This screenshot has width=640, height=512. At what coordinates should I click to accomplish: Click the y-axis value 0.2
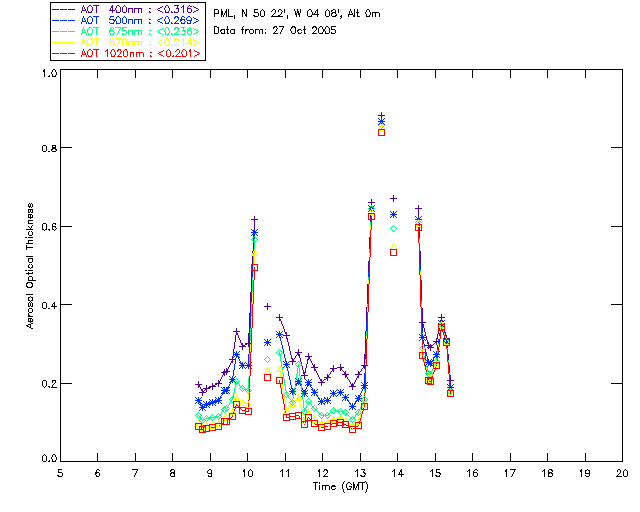click(49, 383)
